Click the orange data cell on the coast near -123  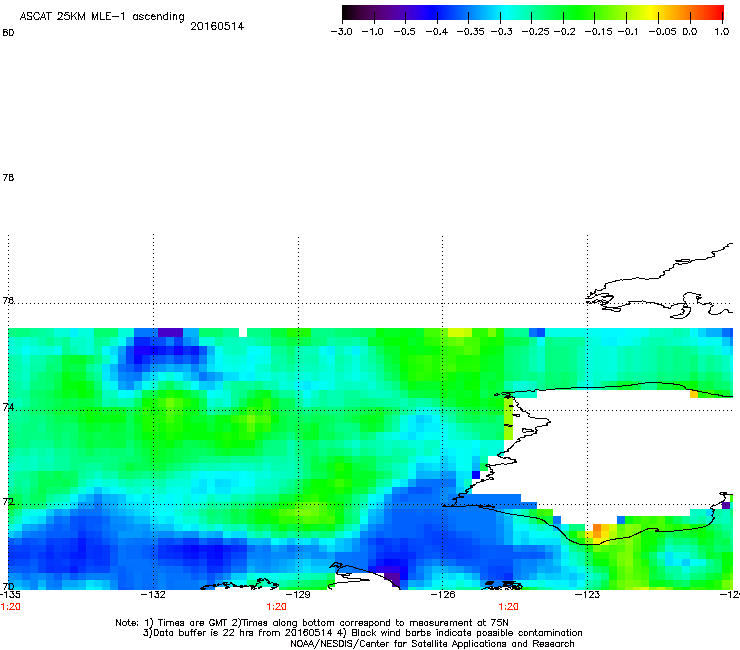tap(597, 531)
